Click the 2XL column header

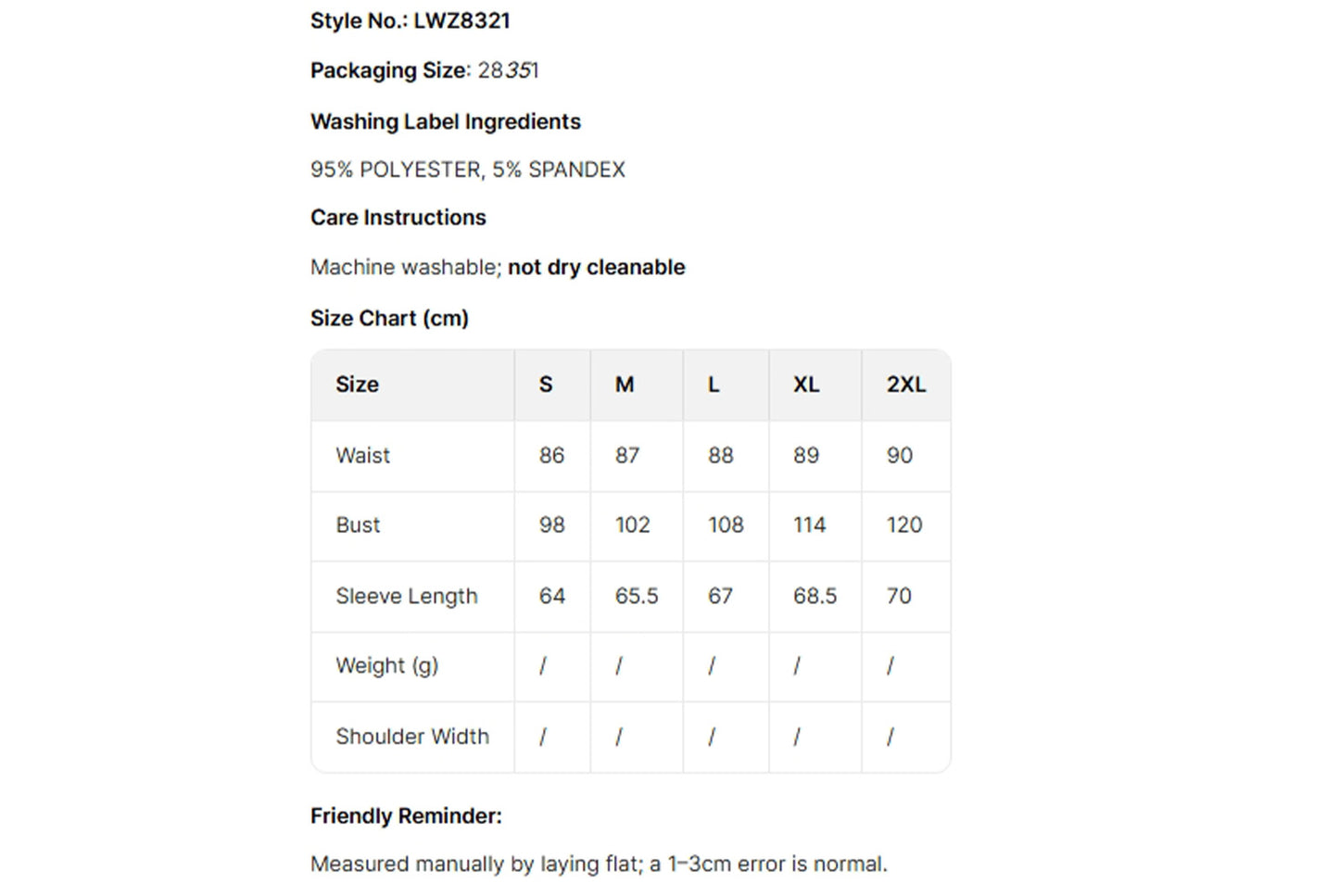[x=906, y=385]
